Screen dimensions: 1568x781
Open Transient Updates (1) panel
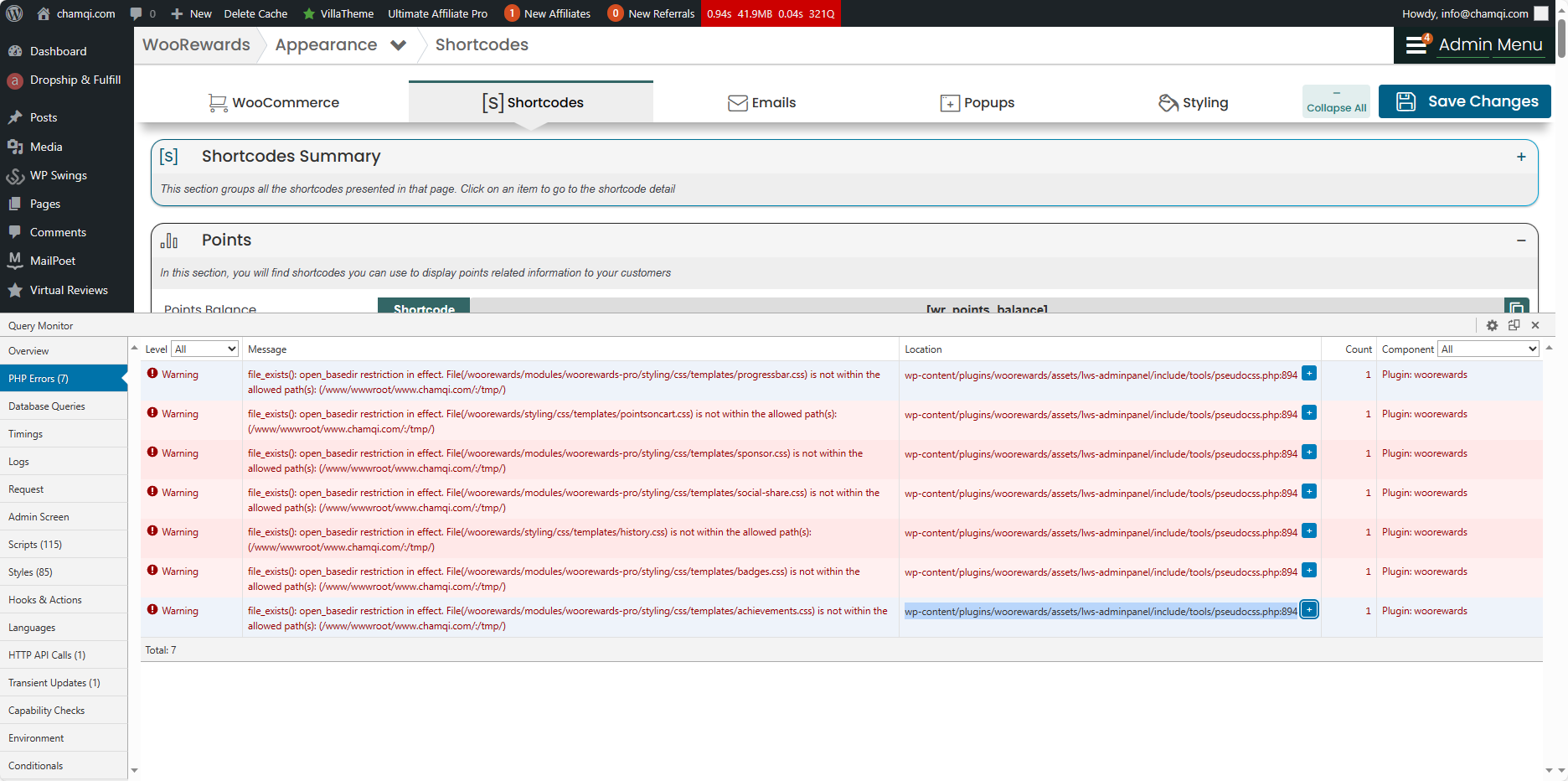pyautogui.click(x=64, y=683)
